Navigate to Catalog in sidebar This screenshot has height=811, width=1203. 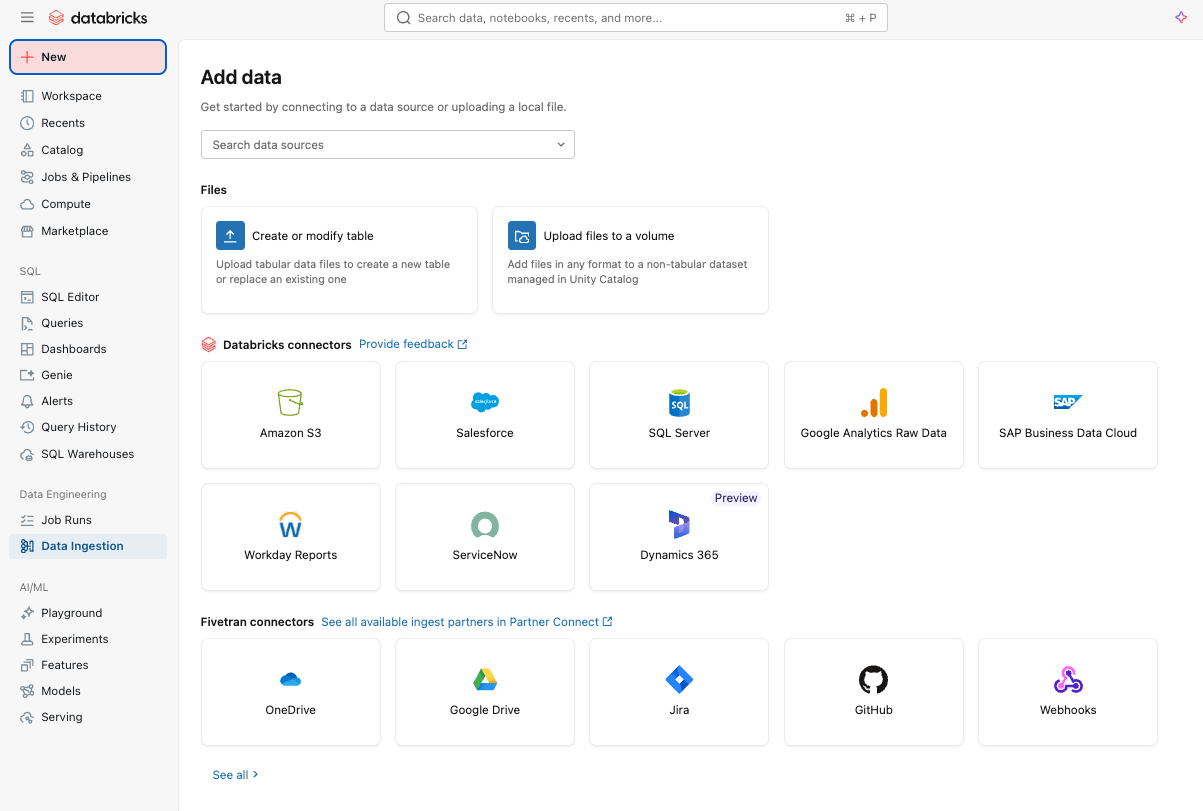click(62, 150)
